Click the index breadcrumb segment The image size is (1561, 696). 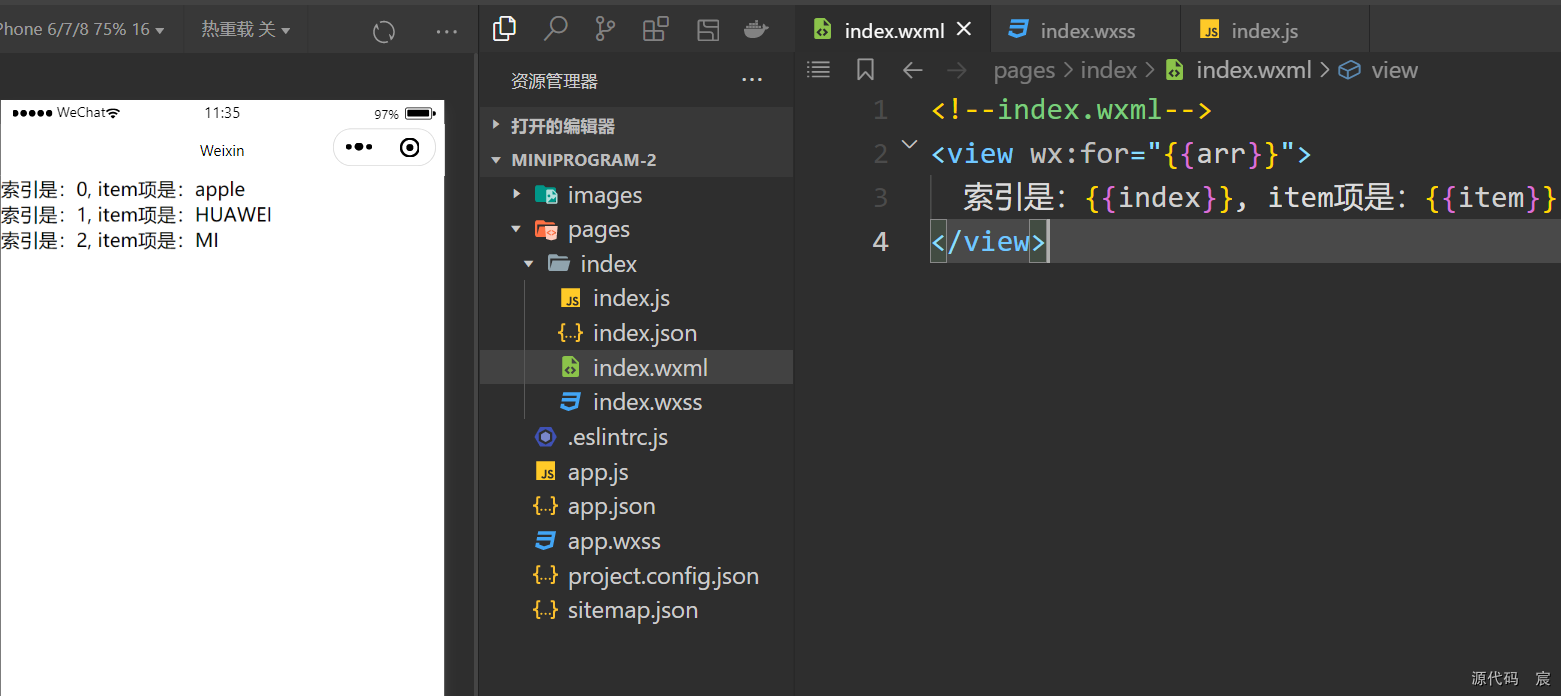point(1109,70)
